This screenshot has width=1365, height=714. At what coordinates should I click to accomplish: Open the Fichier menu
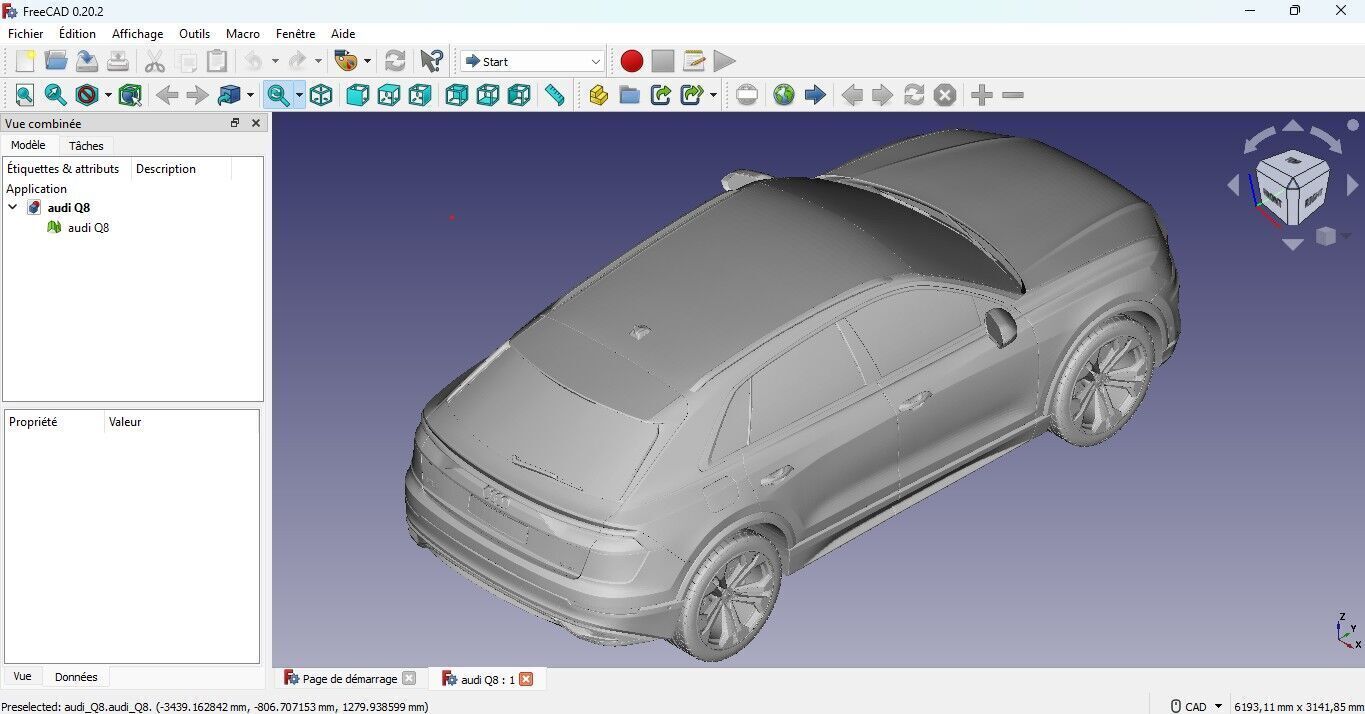point(26,33)
